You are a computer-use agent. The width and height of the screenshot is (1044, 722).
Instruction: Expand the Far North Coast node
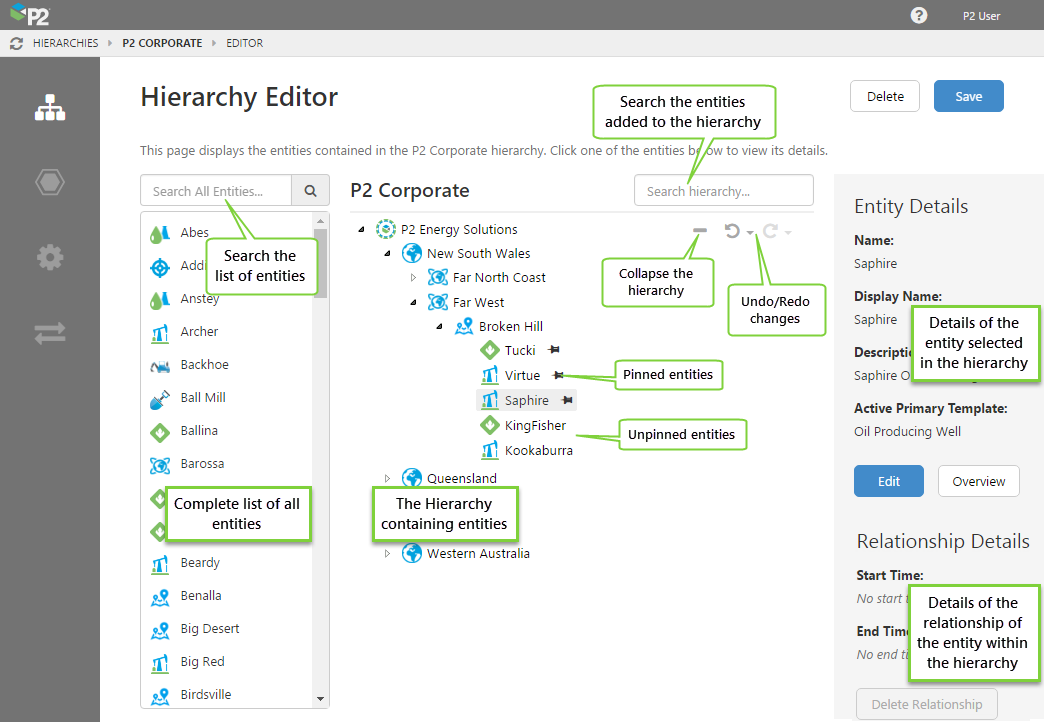pyautogui.click(x=413, y=278)
